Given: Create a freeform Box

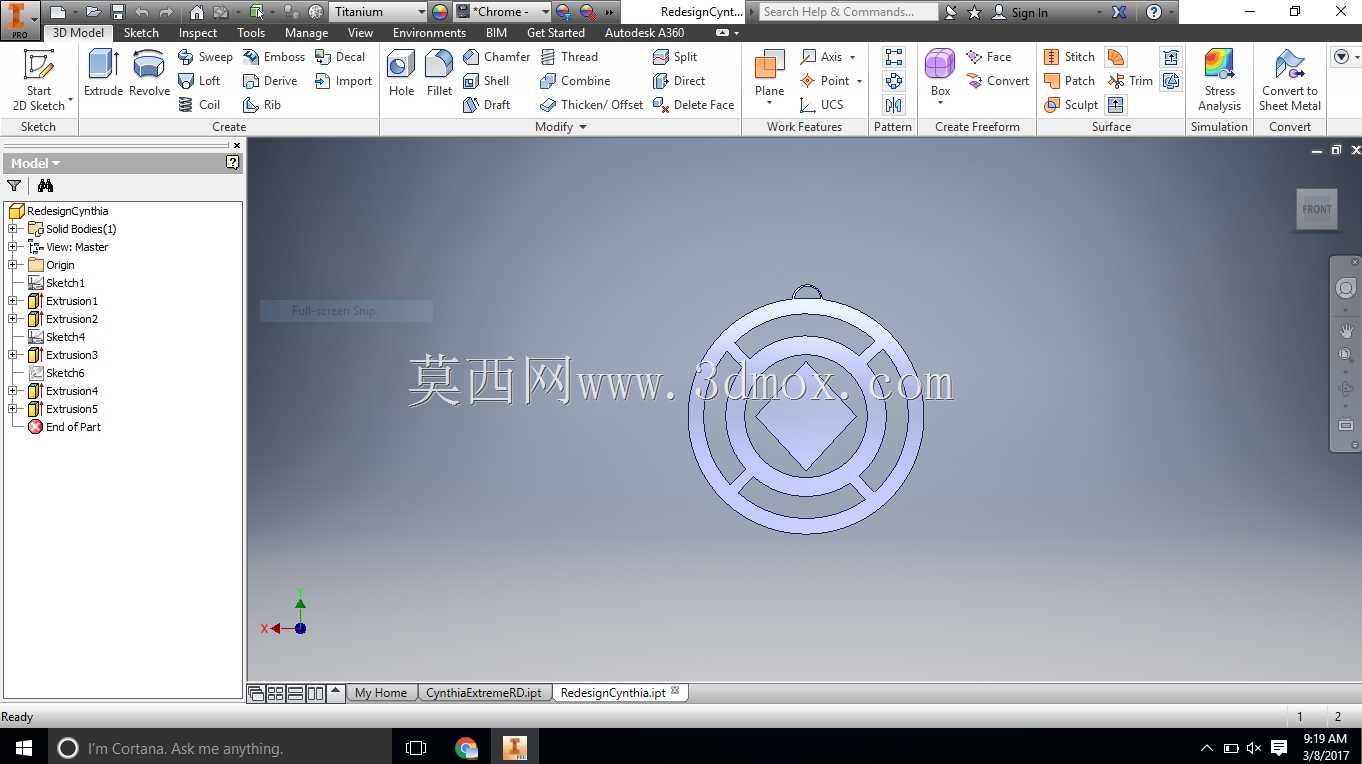Looking at the screenshot, I should click(940, 78).
